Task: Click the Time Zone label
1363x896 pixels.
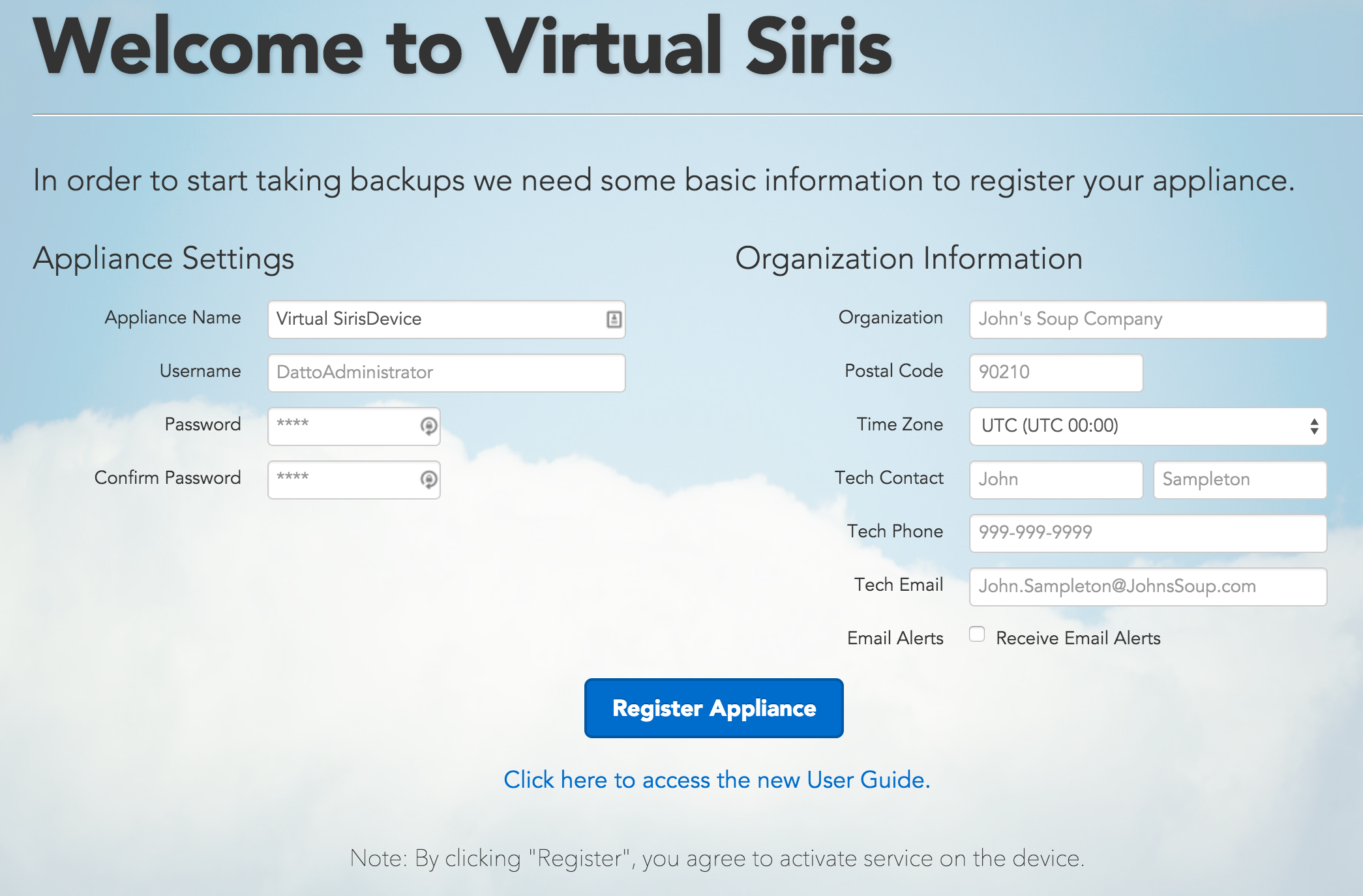Action: click(900, 424)
